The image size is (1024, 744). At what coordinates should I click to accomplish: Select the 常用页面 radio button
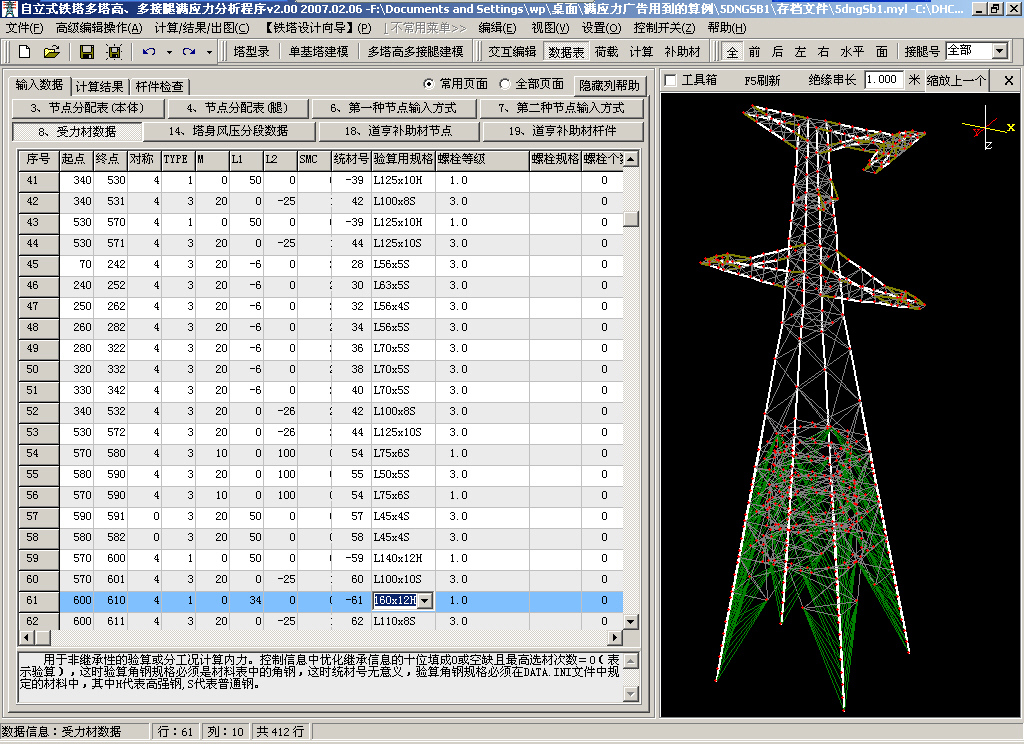tap(428, 84)
